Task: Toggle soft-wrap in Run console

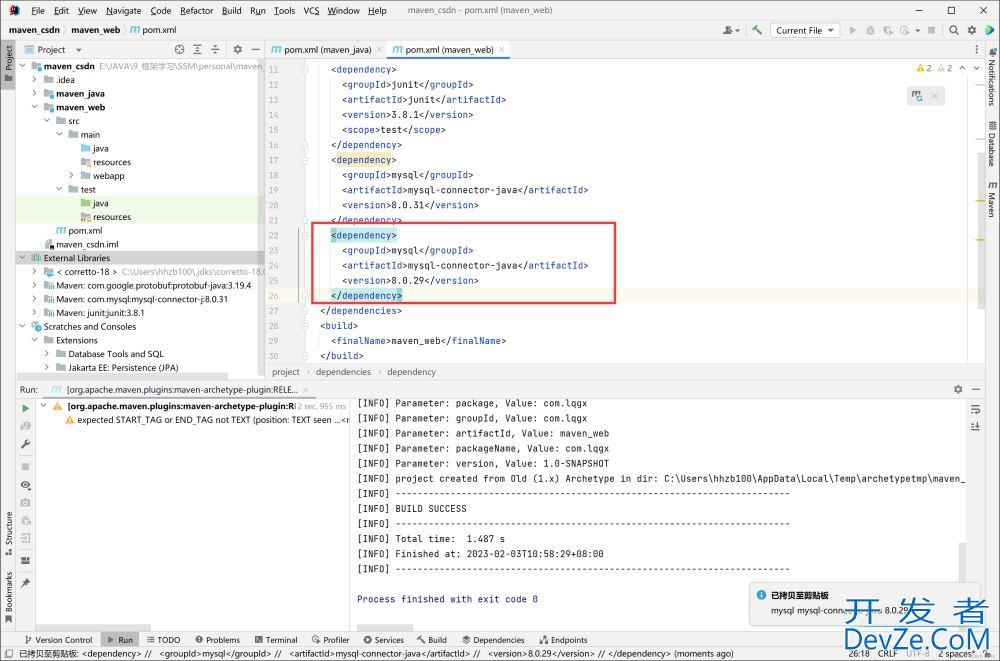Action: pyautogui.click(x=975, y=409)
